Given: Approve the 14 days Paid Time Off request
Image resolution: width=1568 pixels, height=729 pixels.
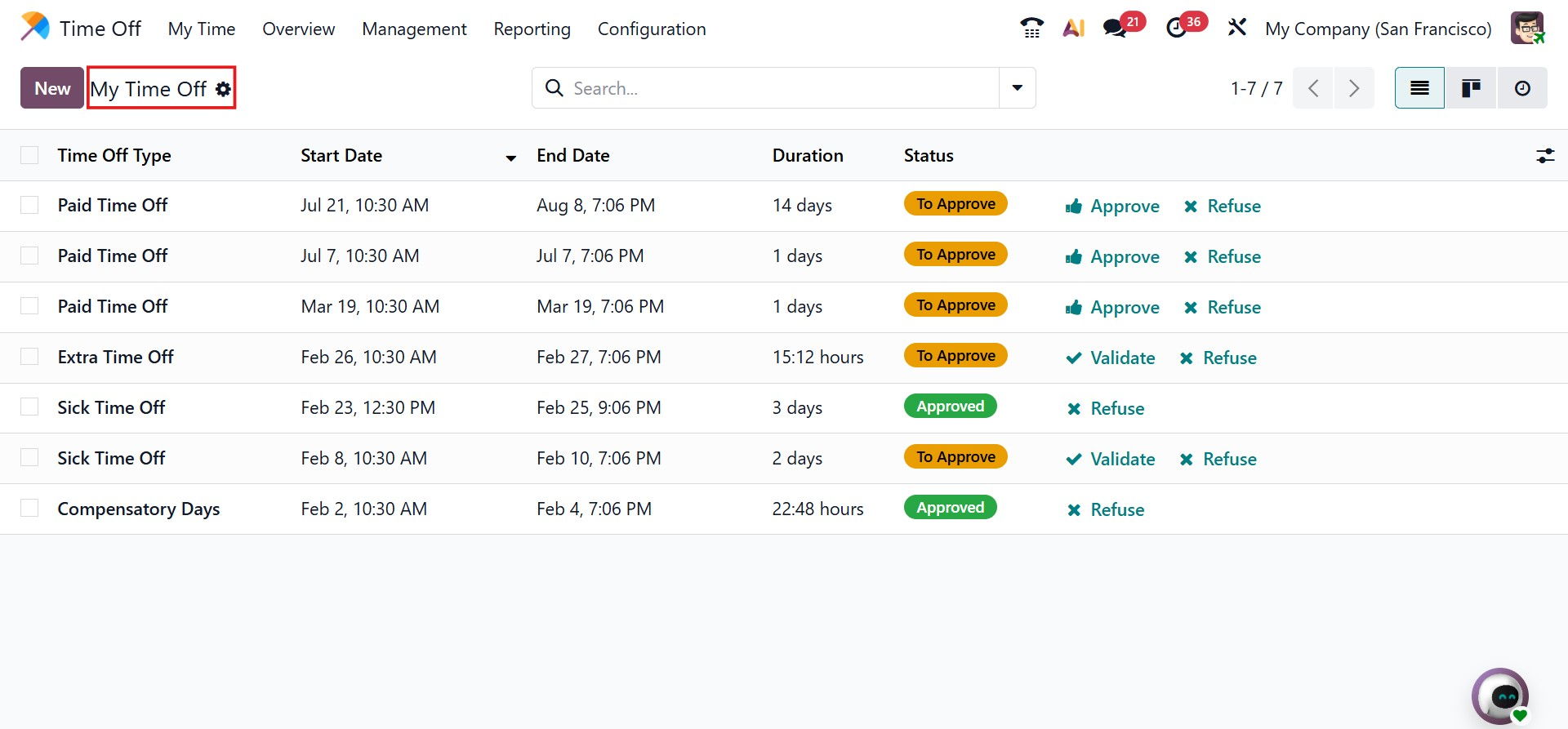Looking at the screenshot, I should point(1112,207).
